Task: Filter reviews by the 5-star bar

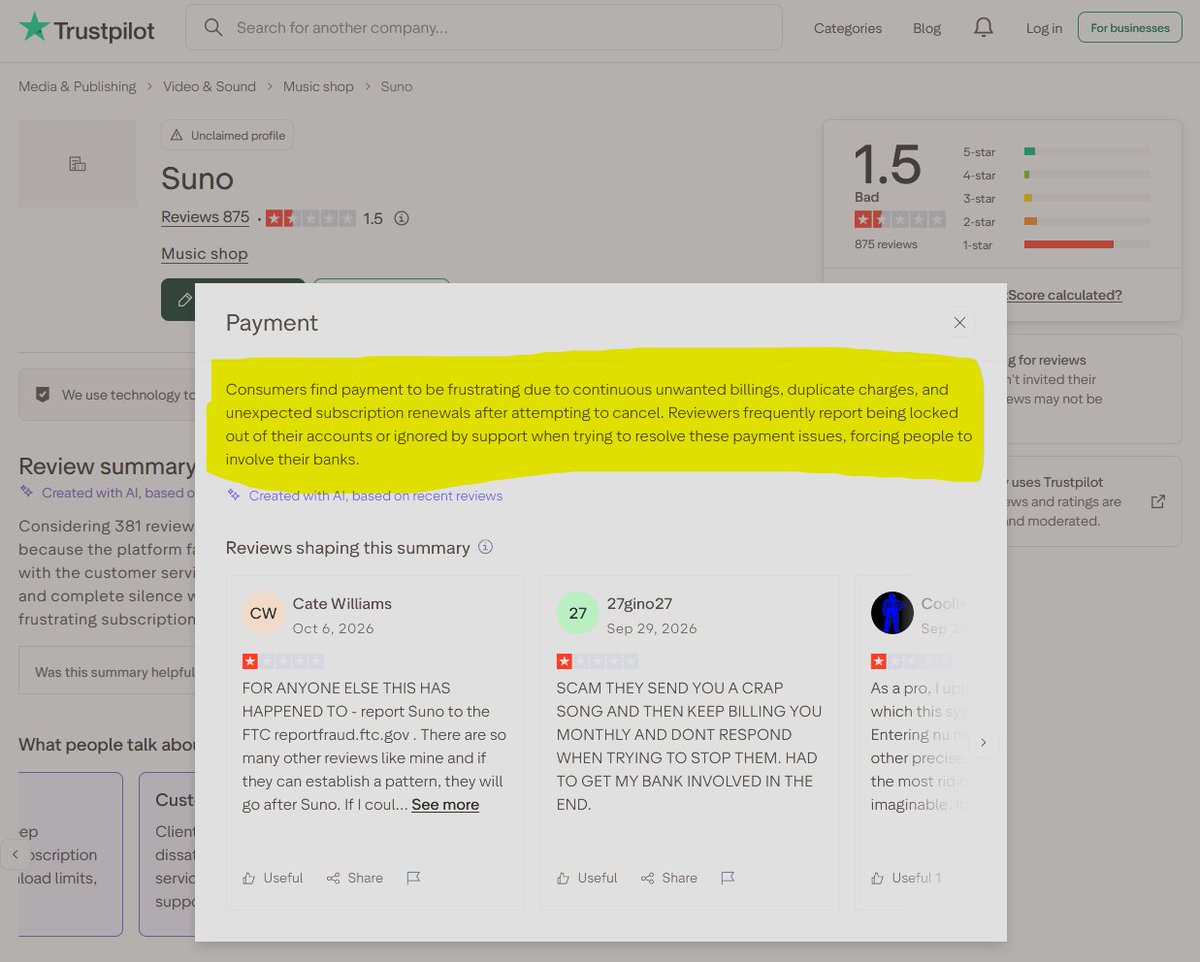Action: click(1086, 152)
